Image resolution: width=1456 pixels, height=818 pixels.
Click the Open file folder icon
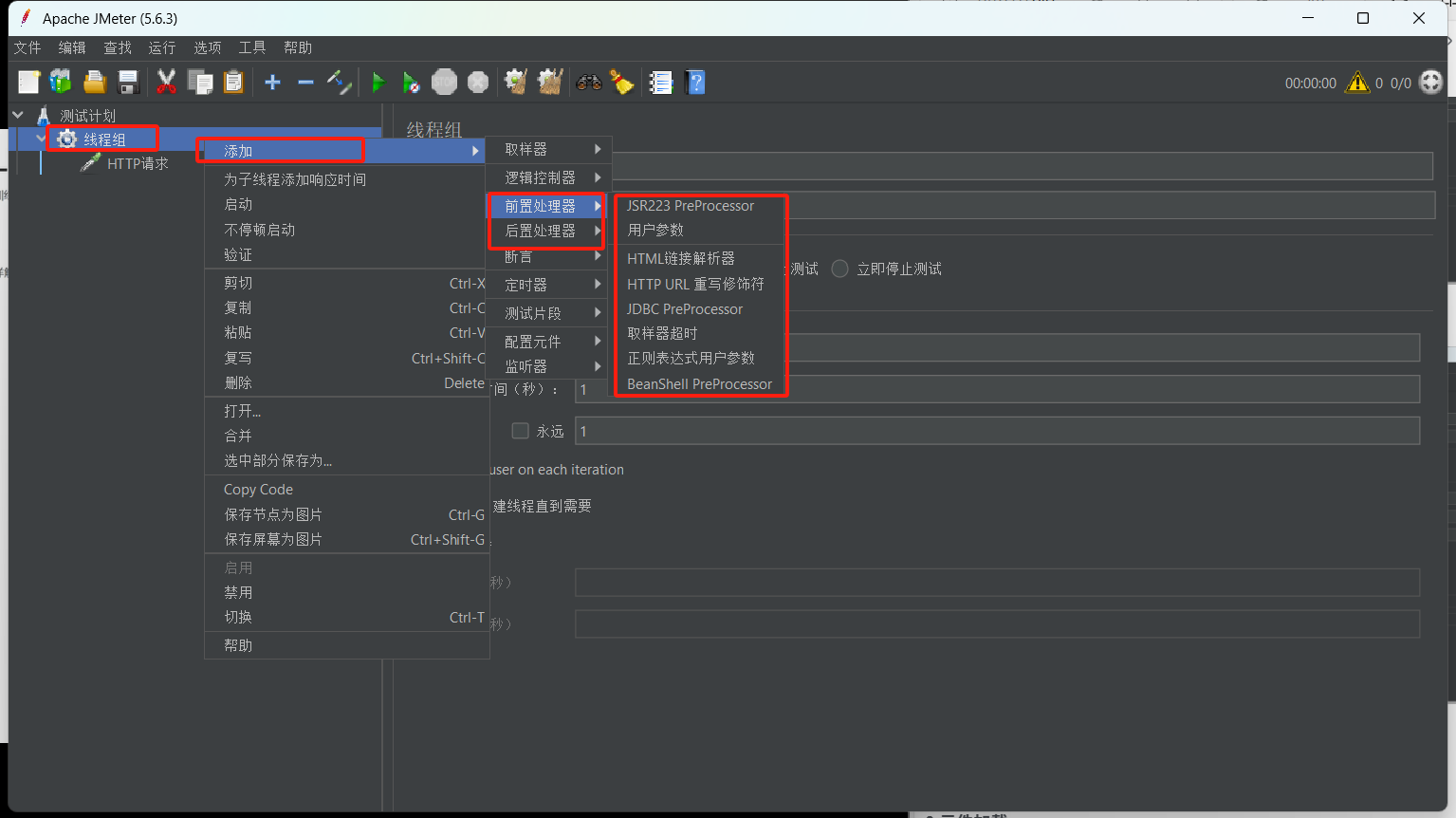[94, 83]
